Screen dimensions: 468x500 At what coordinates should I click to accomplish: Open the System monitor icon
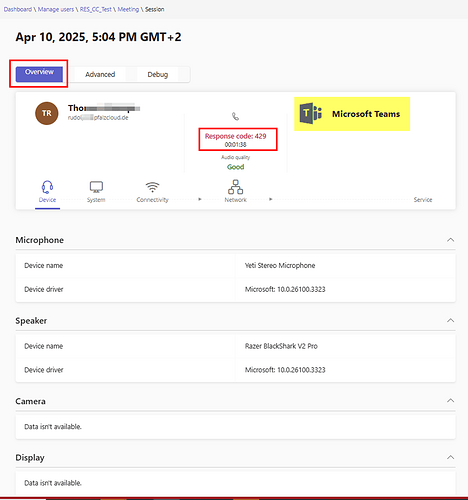point(96,187)
